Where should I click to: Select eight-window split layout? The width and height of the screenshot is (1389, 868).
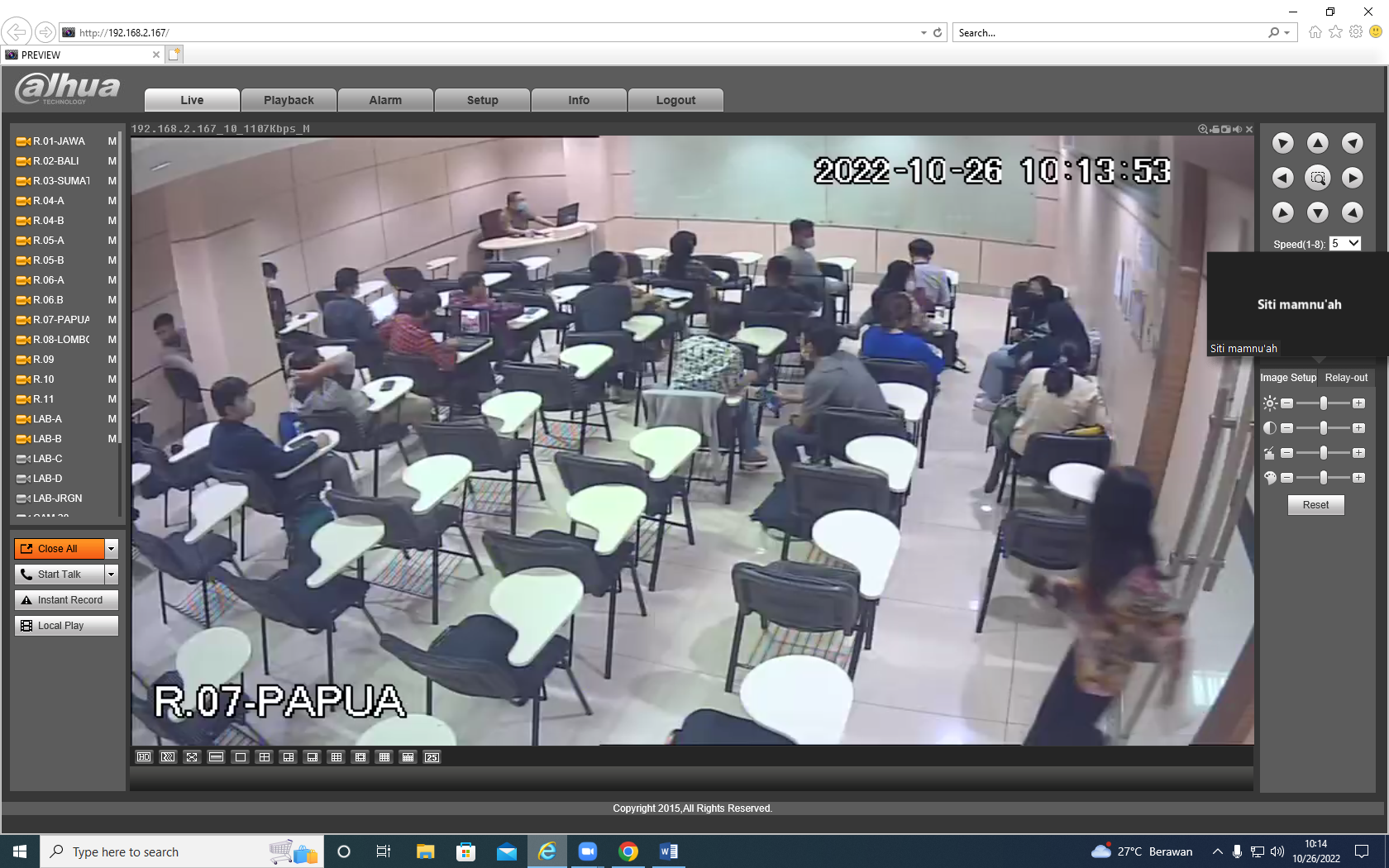pos(312,757)
